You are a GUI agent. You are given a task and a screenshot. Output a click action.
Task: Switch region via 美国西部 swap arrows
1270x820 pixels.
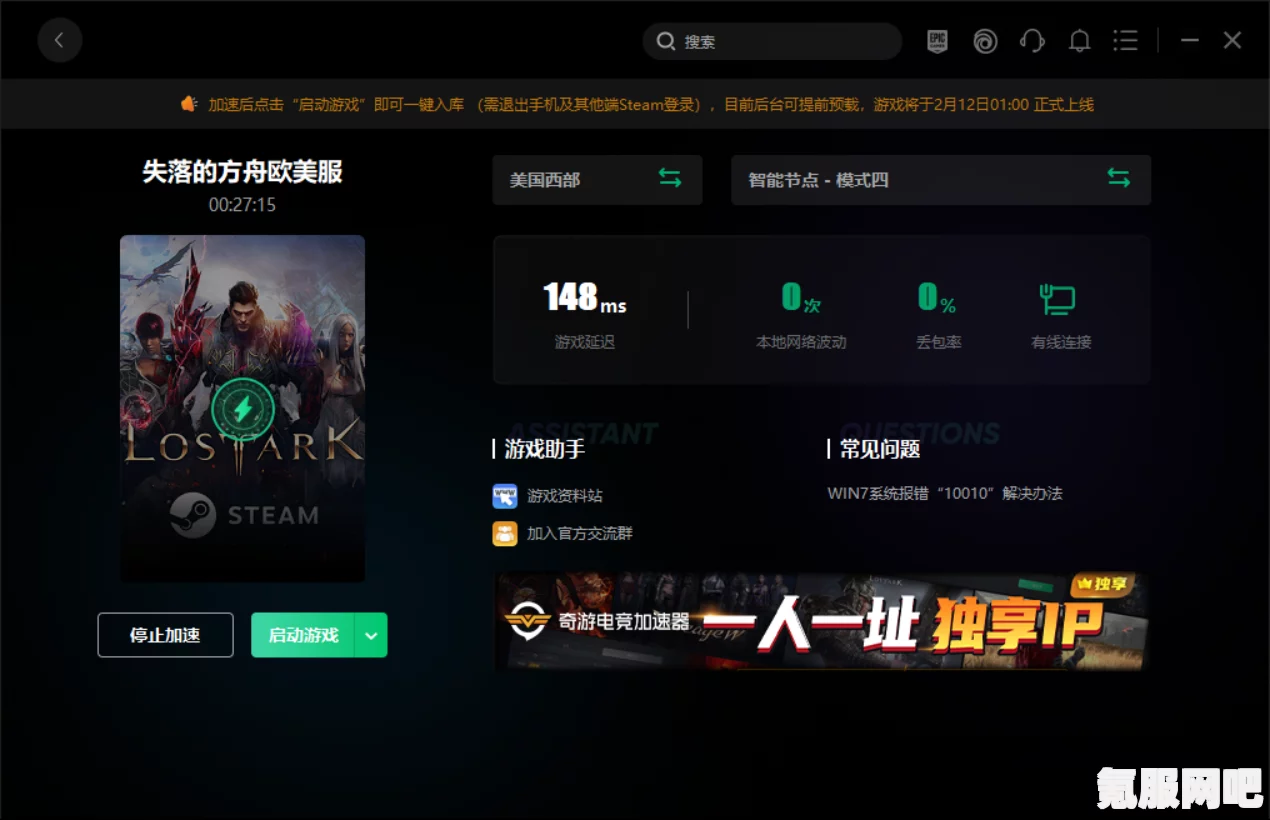(670, 179)
